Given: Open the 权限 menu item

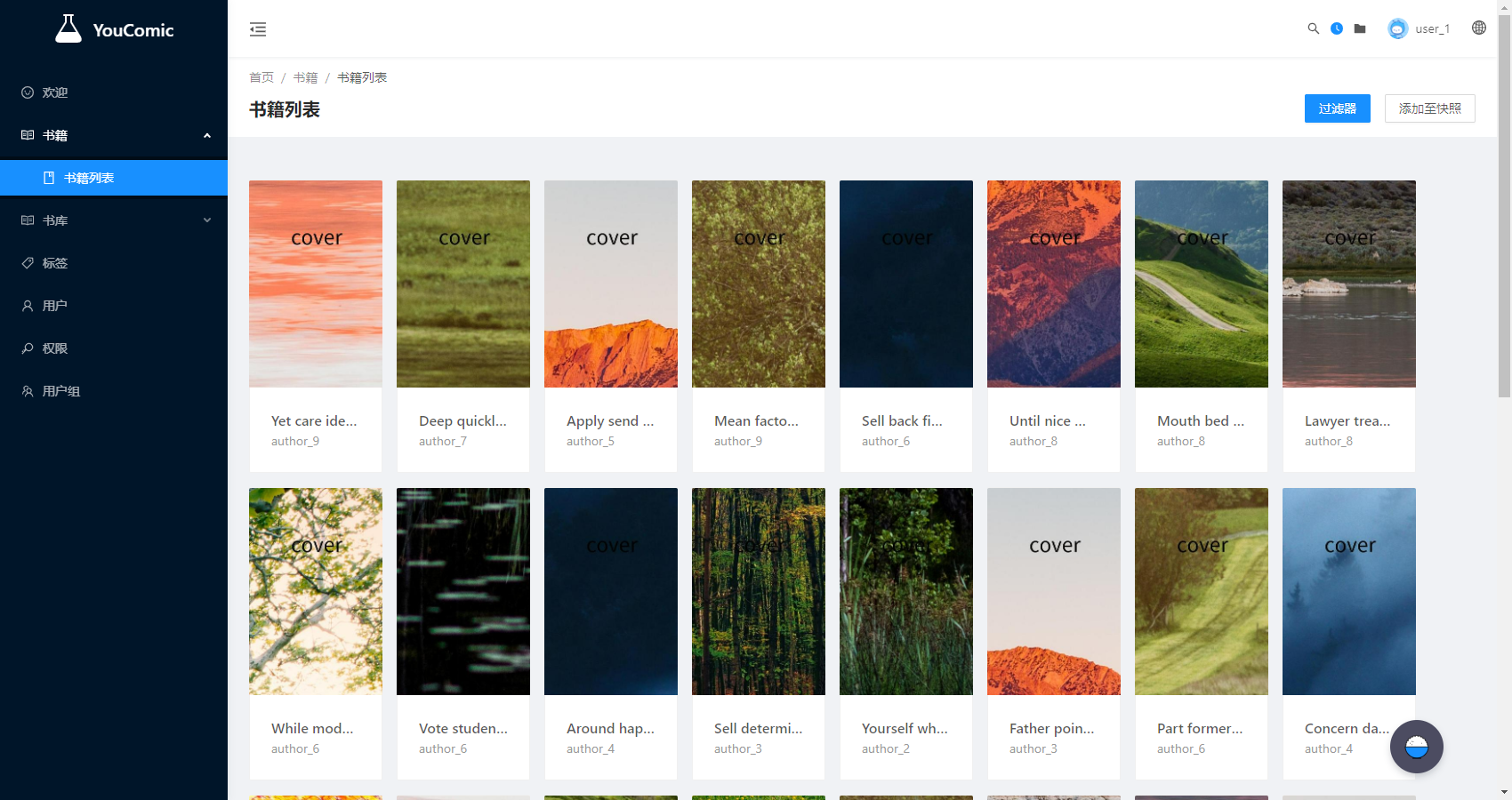Looking at the screenshot, I should click(x=114, y=348).
